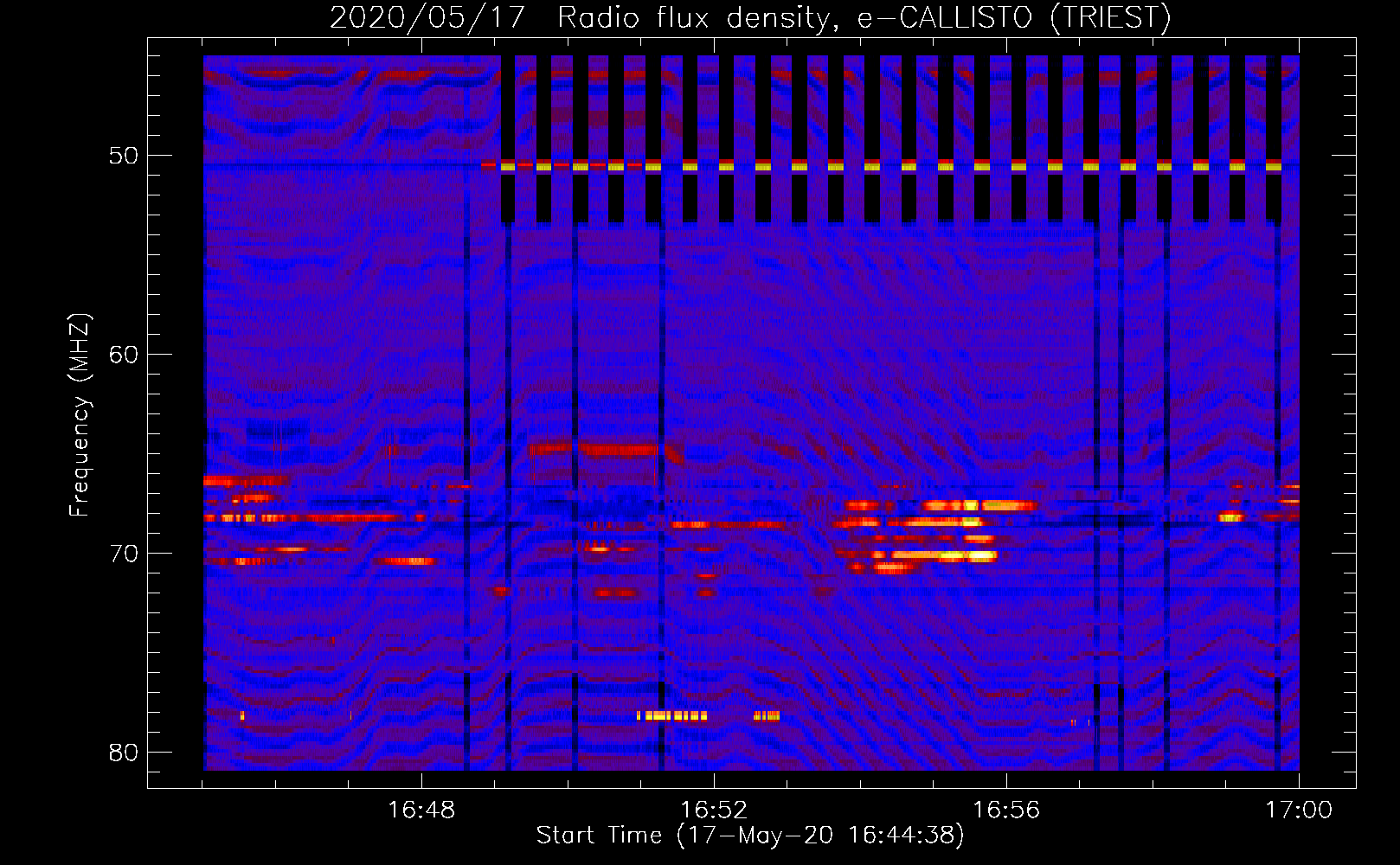
Task: Click the 80 frequency tick label
Action: (x=124, y=753)
